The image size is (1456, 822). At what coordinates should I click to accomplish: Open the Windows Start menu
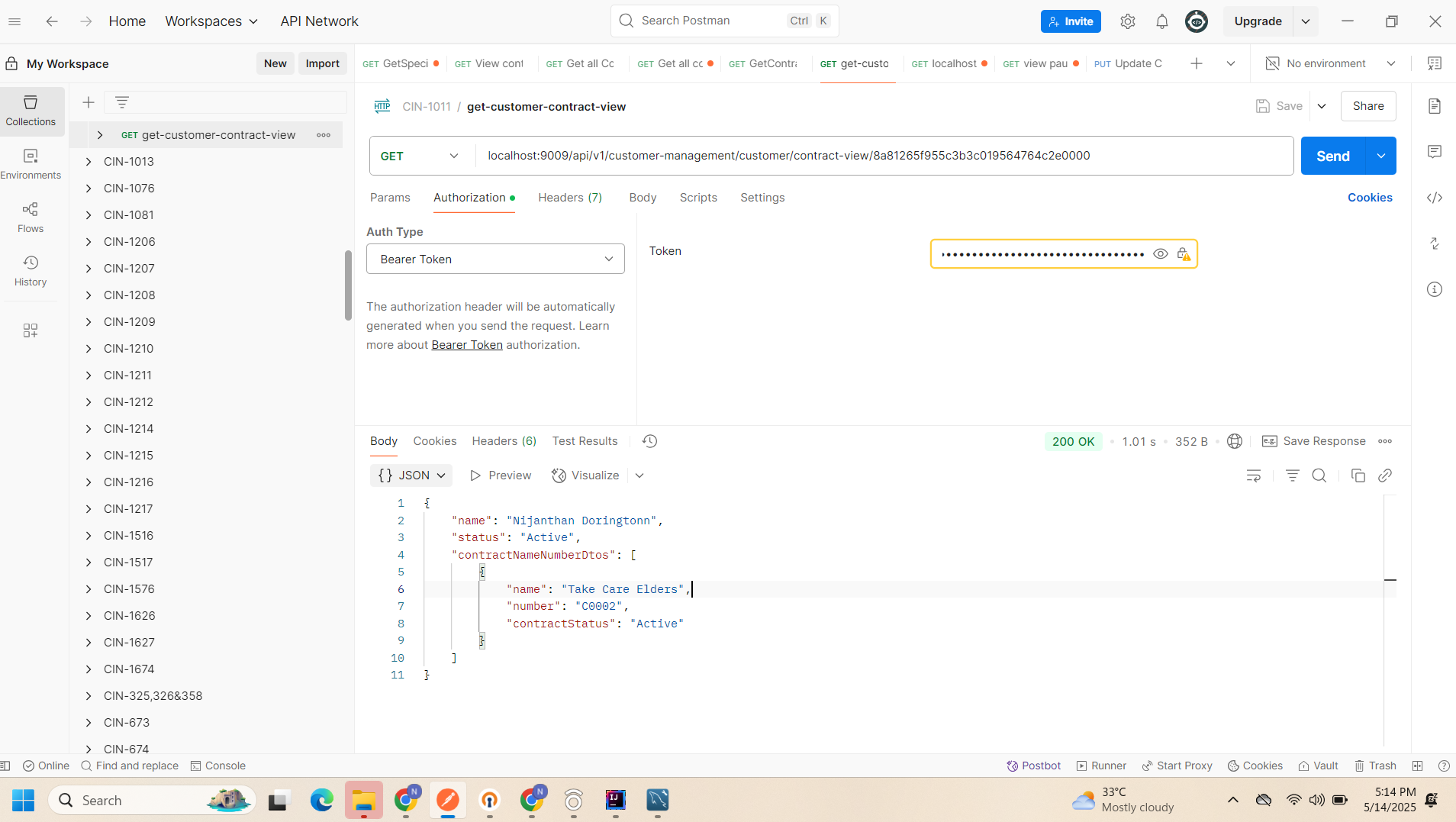[x=24, y=800]
